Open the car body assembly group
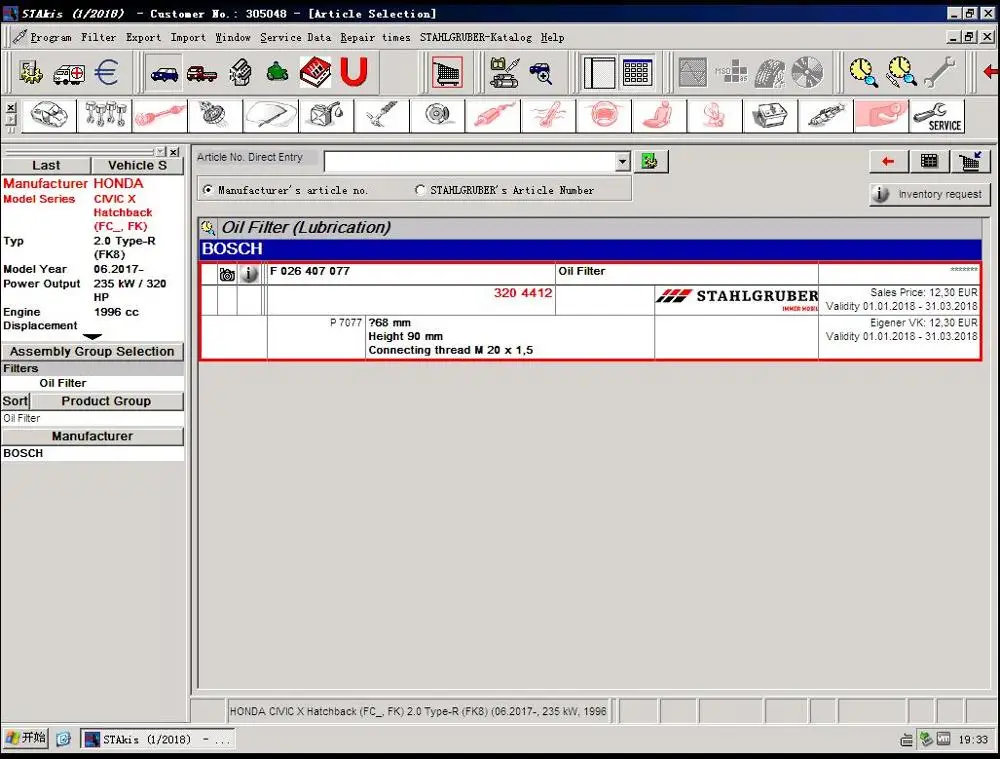1000x759 pixels. [x=49, y=116]
